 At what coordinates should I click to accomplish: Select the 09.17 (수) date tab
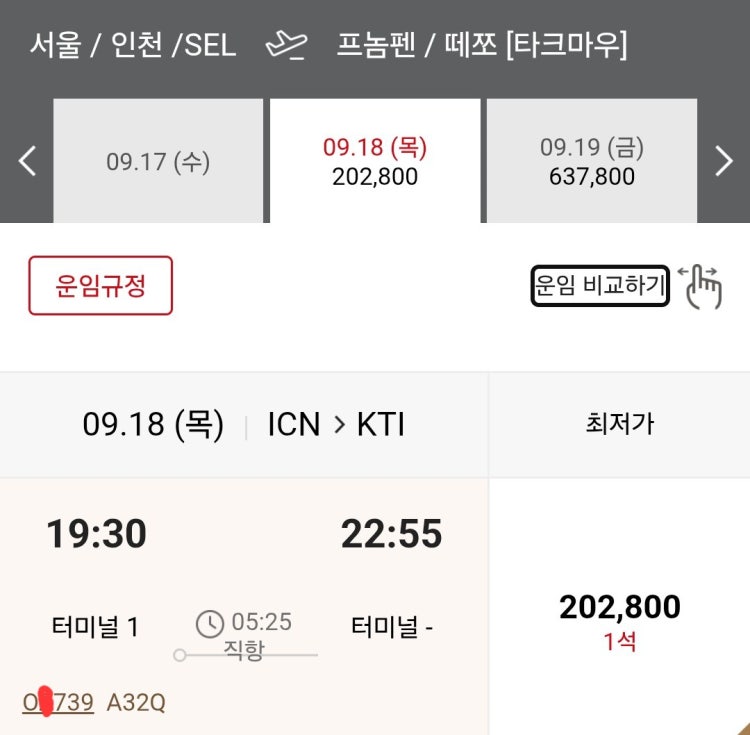click(x=158, y=161)
